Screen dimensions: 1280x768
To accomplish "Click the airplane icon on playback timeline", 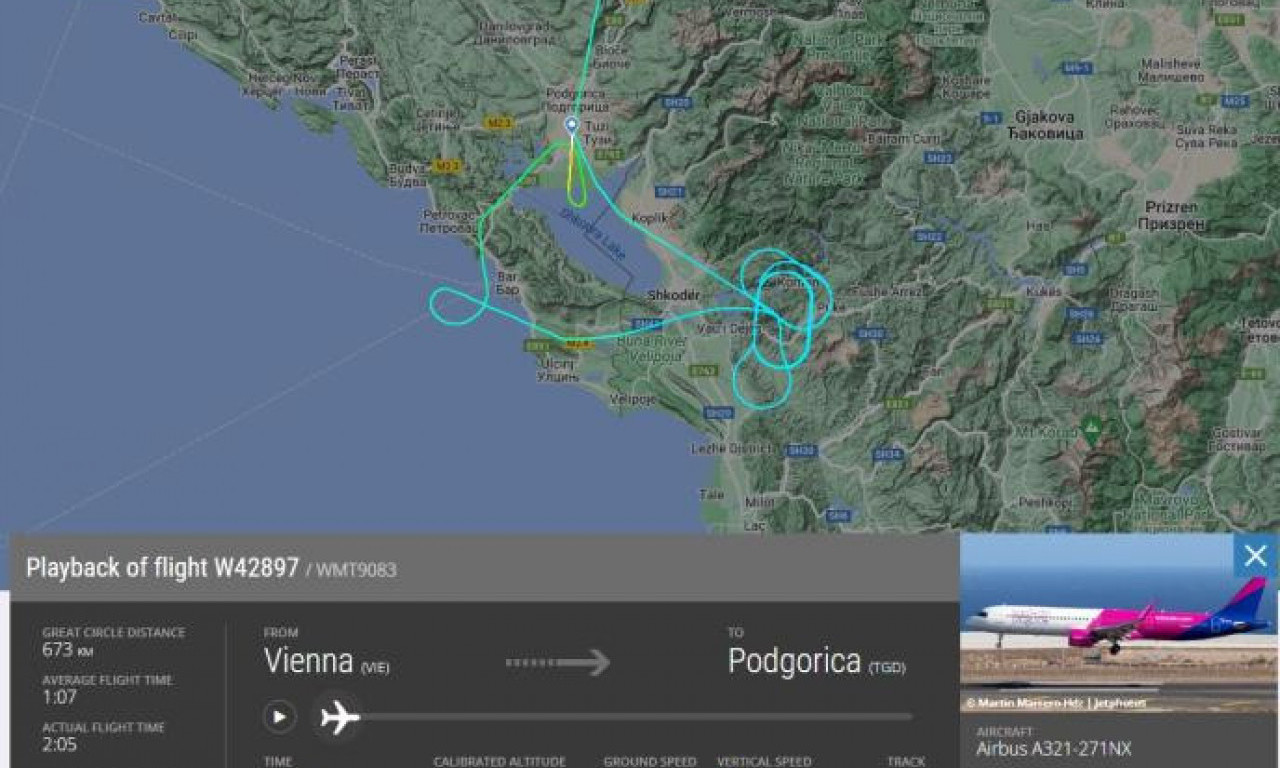I will pyautogui.click(x=340, y=717).
